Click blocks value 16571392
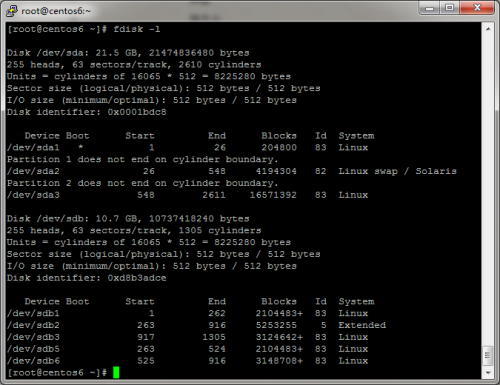The image size is (500, 385). tap(273, 195)
